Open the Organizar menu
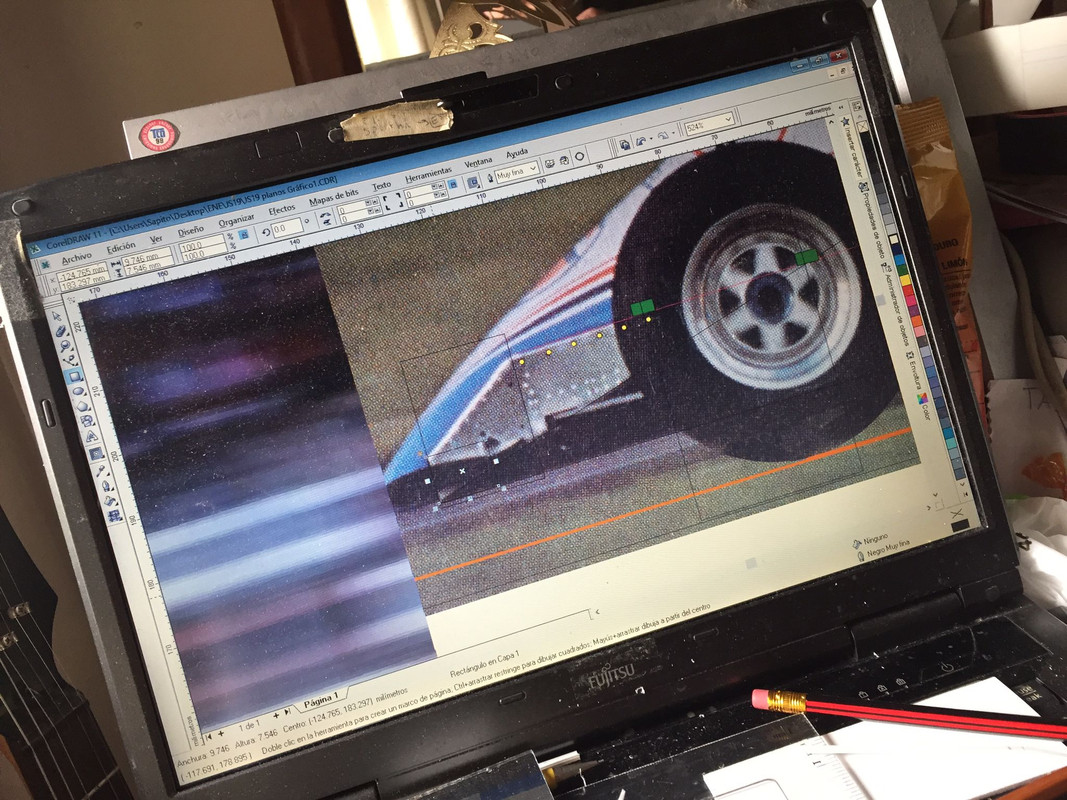Screen dimensions: 1067x800 pos(236,219)
